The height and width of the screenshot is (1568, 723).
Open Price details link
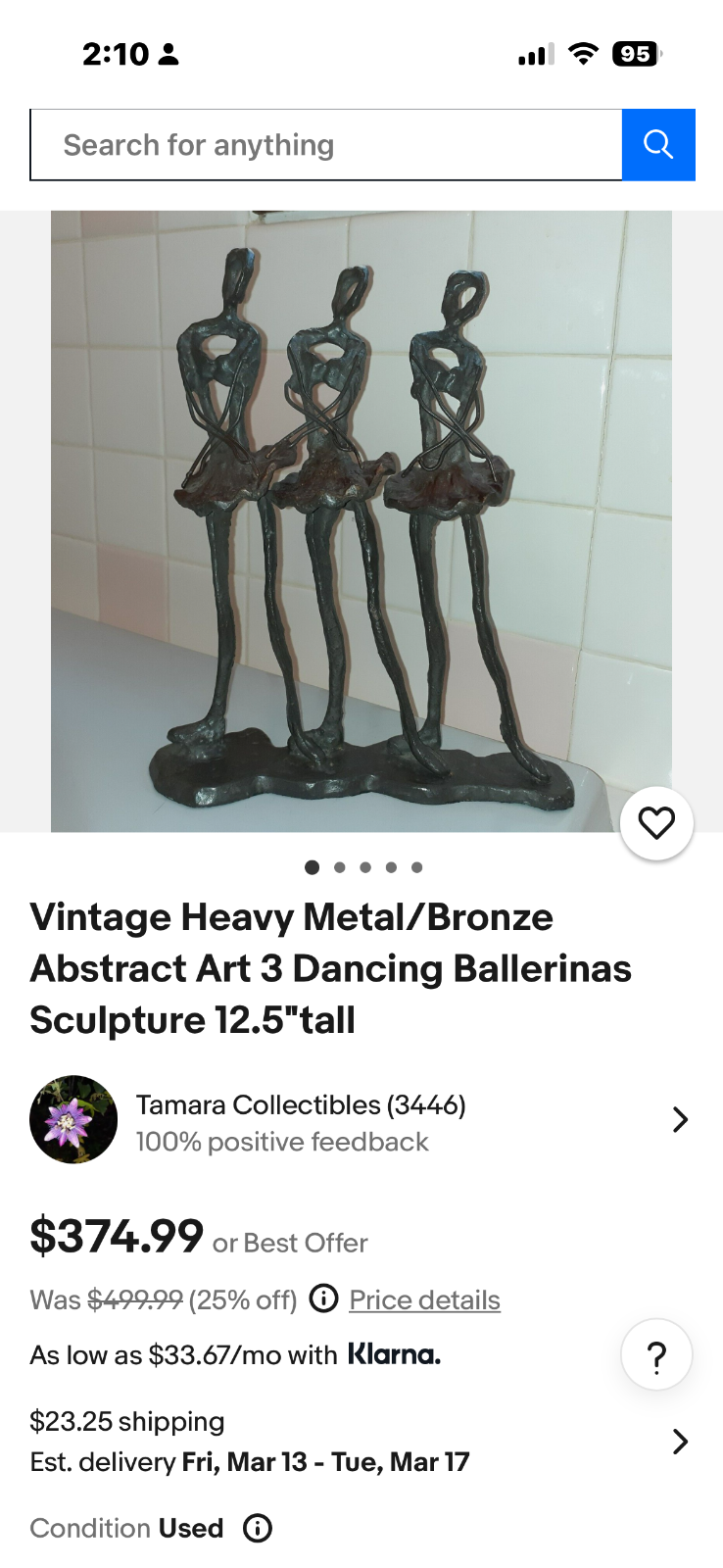(424, 1299)
